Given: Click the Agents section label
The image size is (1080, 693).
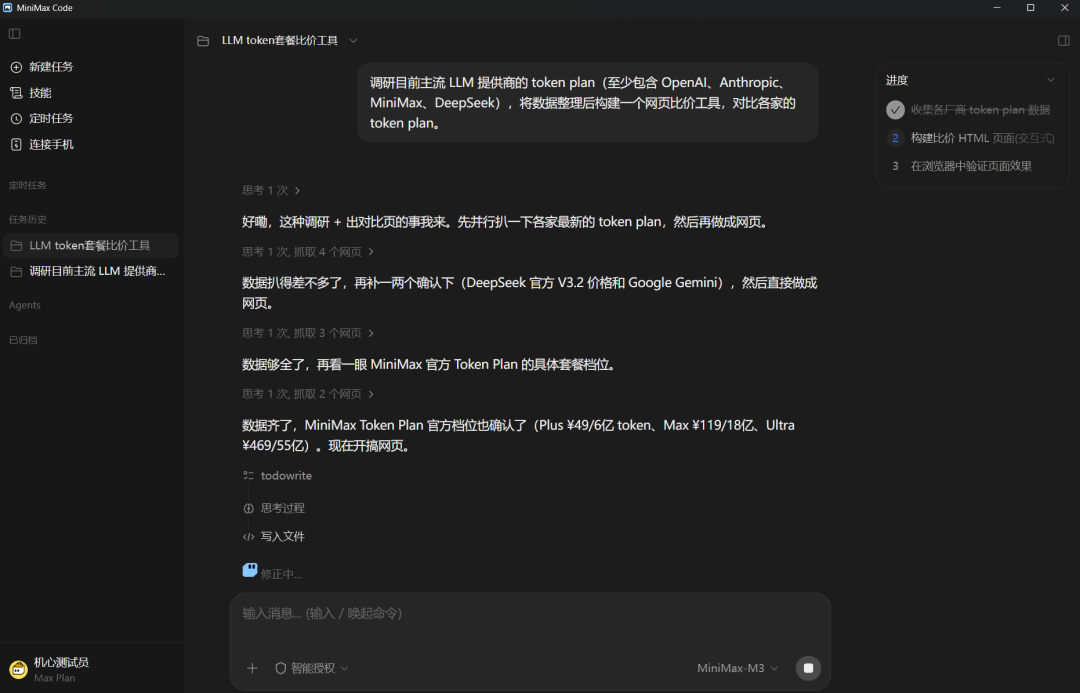Looking at the screenshot, I should (x=25, y=305).
